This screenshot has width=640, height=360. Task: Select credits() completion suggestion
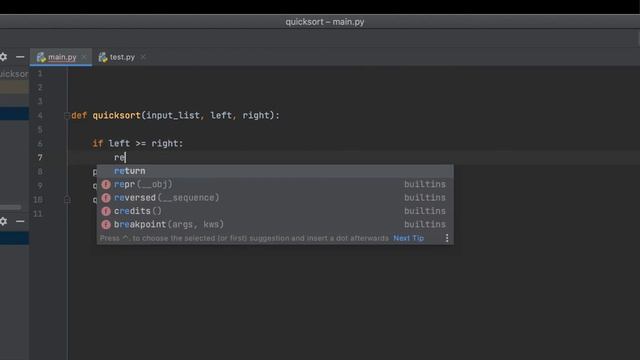click(x=275, y=211)
